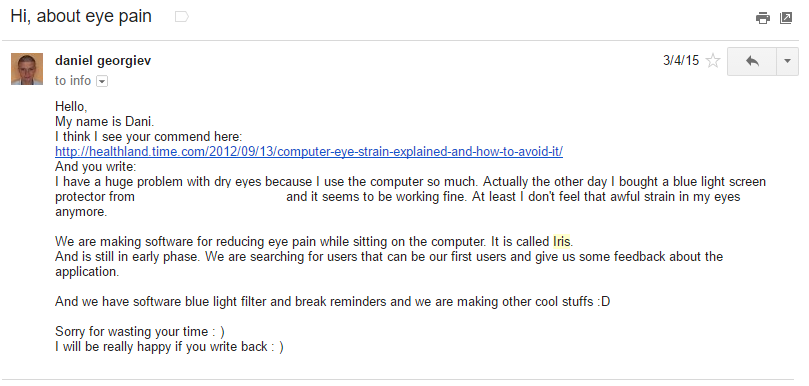Screen dimensions: 809x386
Task: Click the 'Hello,' greeting line
Action: pyautogui.click(x=71, y=107)
